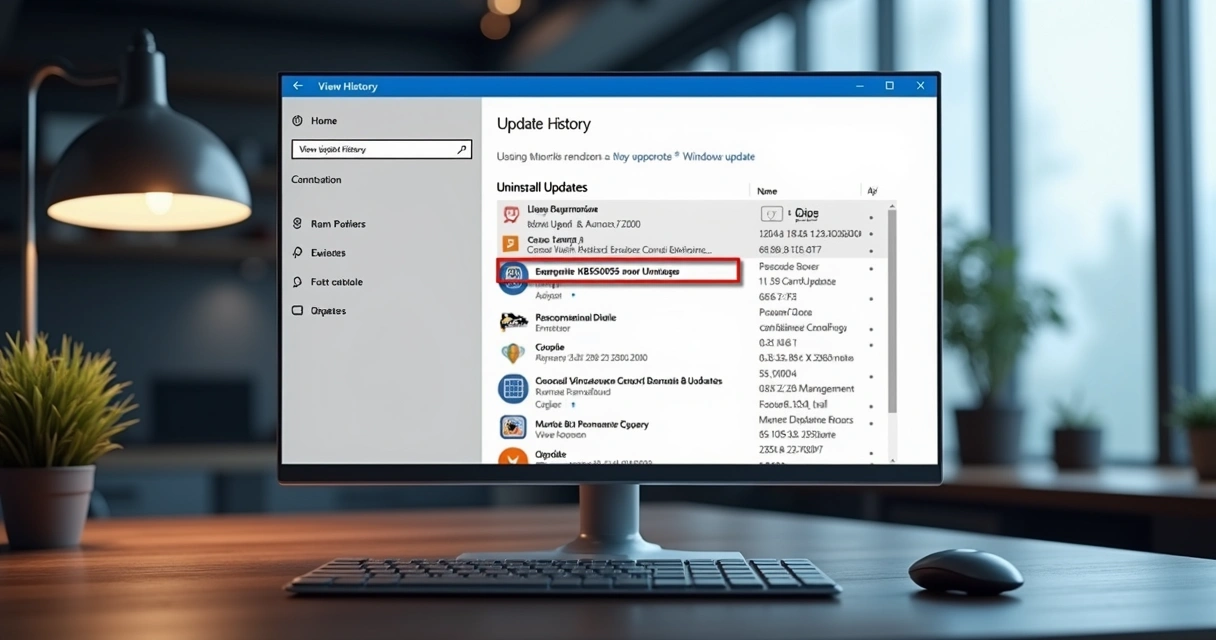Select the Home icon in the sidebar

297,120
